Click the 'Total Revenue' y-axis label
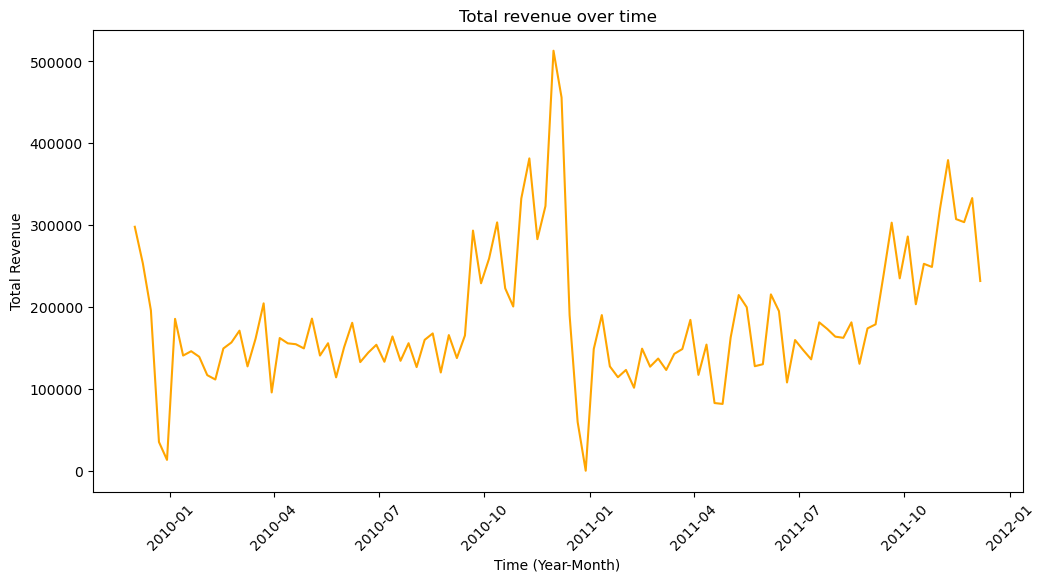 click(15, 261)
